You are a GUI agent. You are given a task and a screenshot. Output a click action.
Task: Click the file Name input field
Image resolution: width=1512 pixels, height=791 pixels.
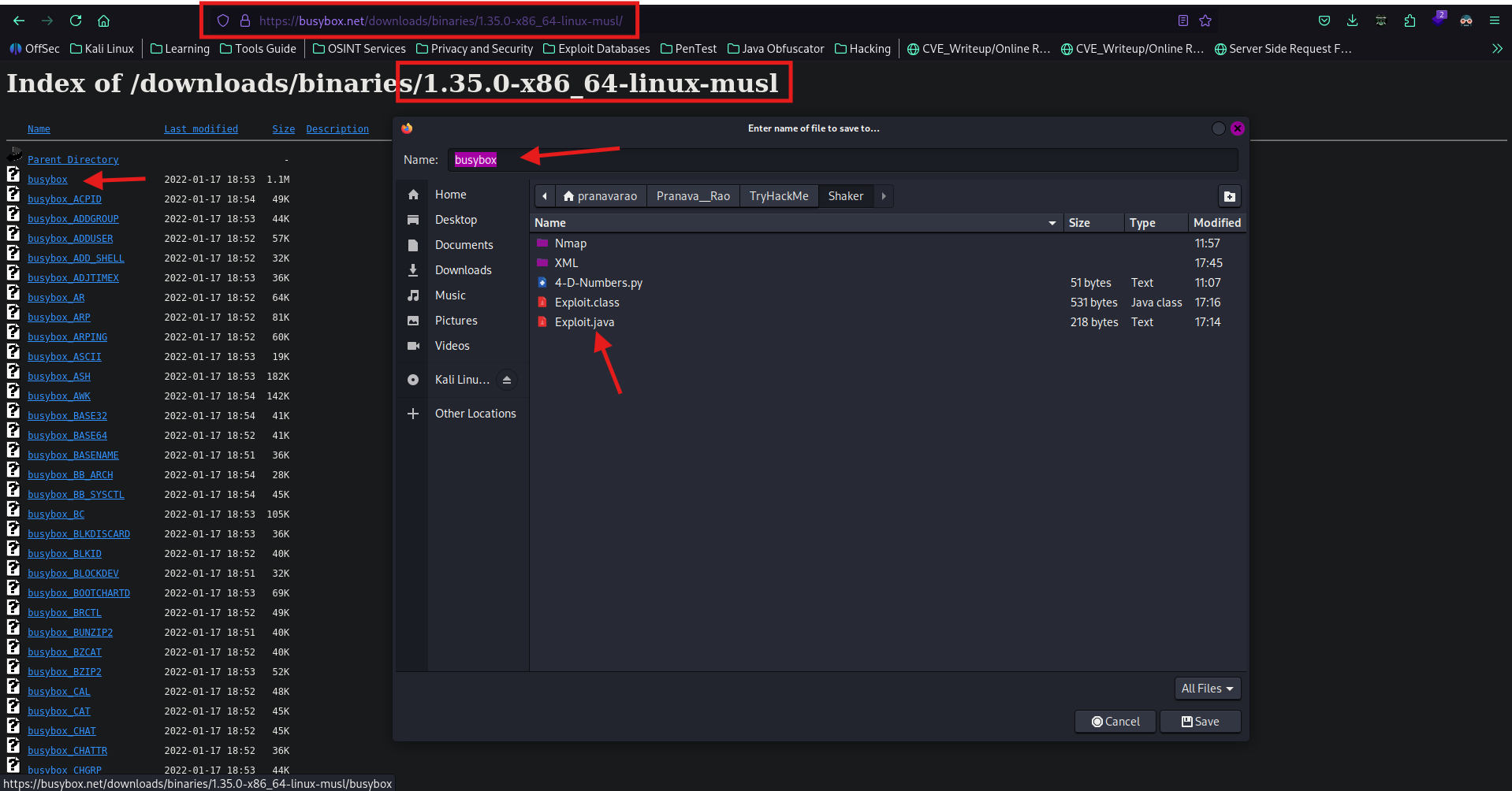tap(843, 160)
